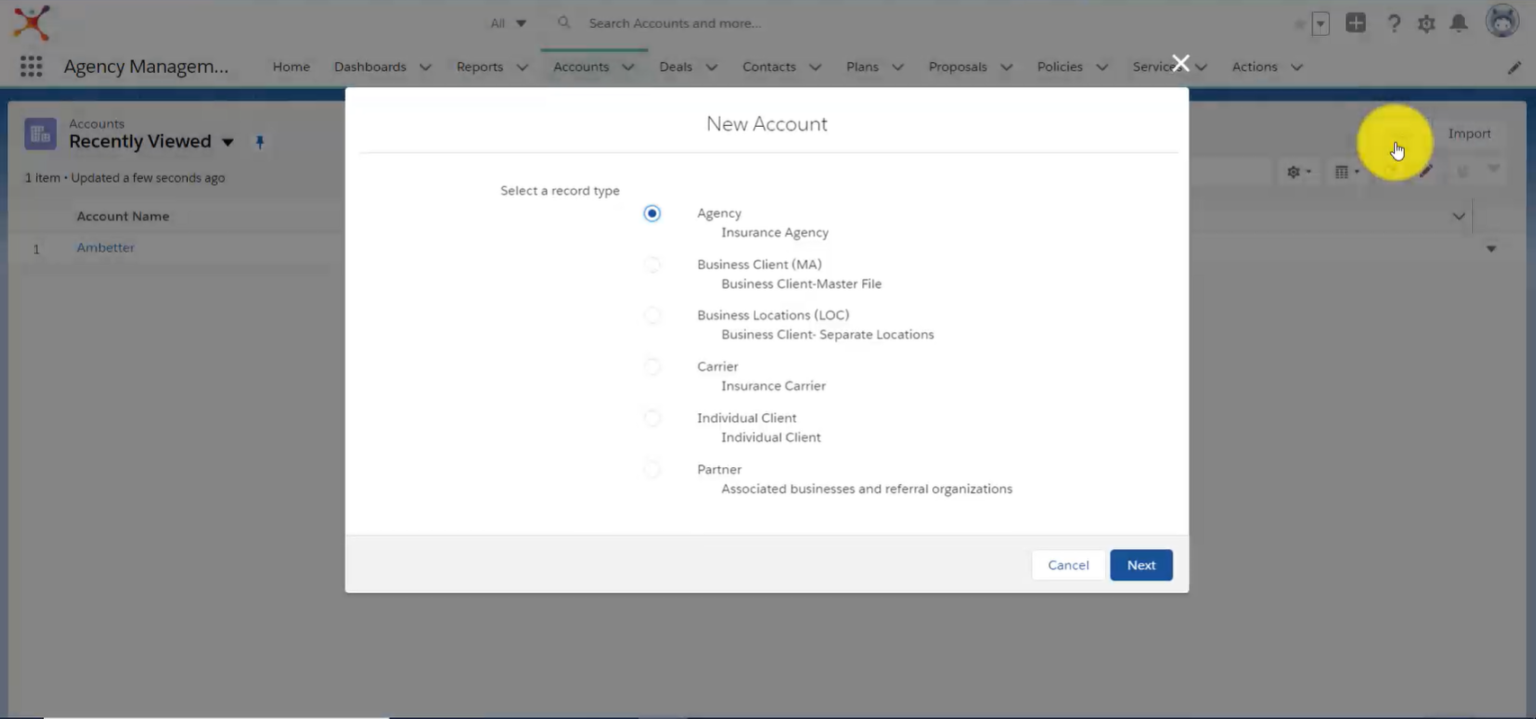
Task: Switch to the Contacts tab
Action: (x=769, y=66)
